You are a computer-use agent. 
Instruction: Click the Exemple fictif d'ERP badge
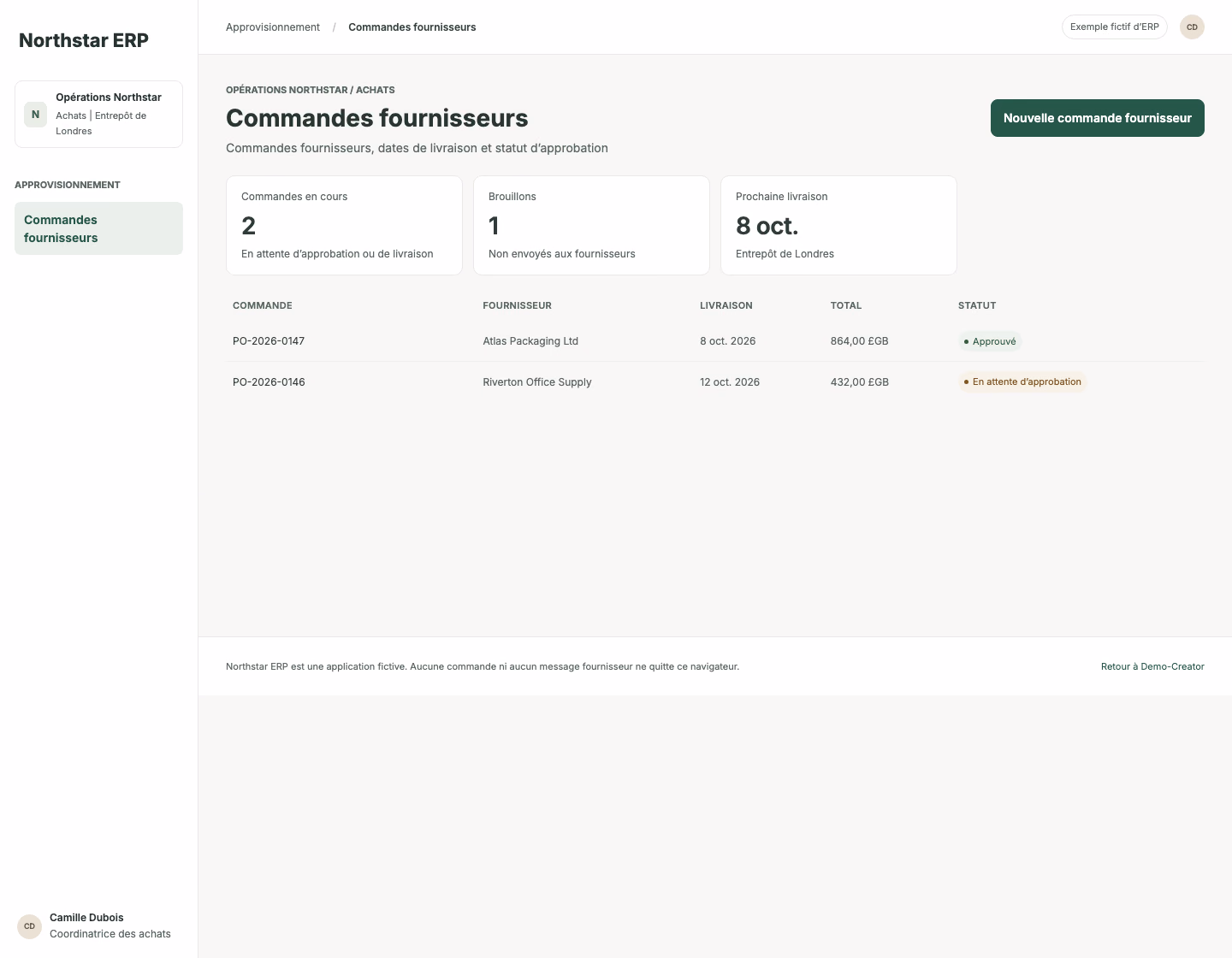point(1114,27)
